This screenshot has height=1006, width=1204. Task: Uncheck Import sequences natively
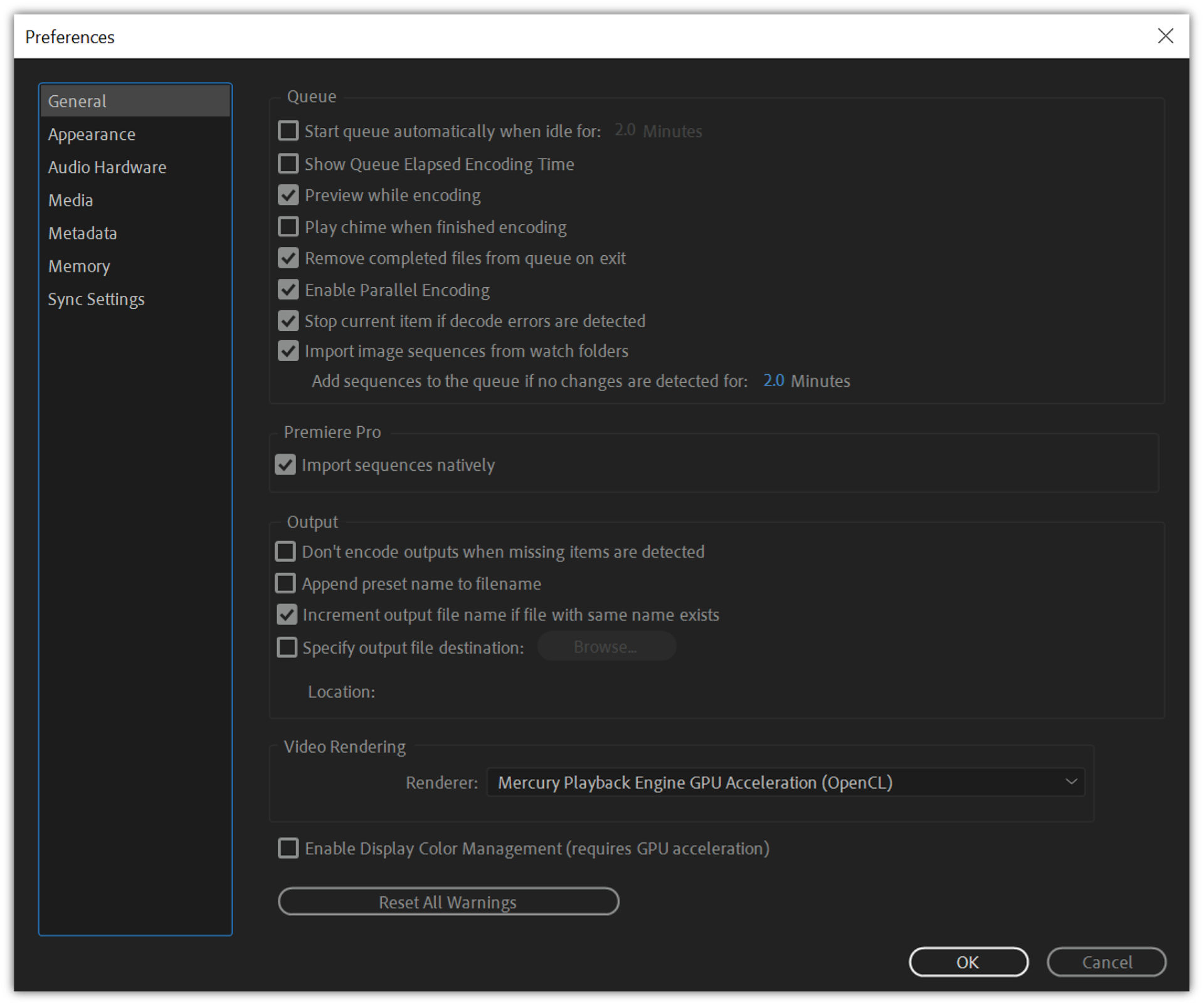tap(285, 464)
